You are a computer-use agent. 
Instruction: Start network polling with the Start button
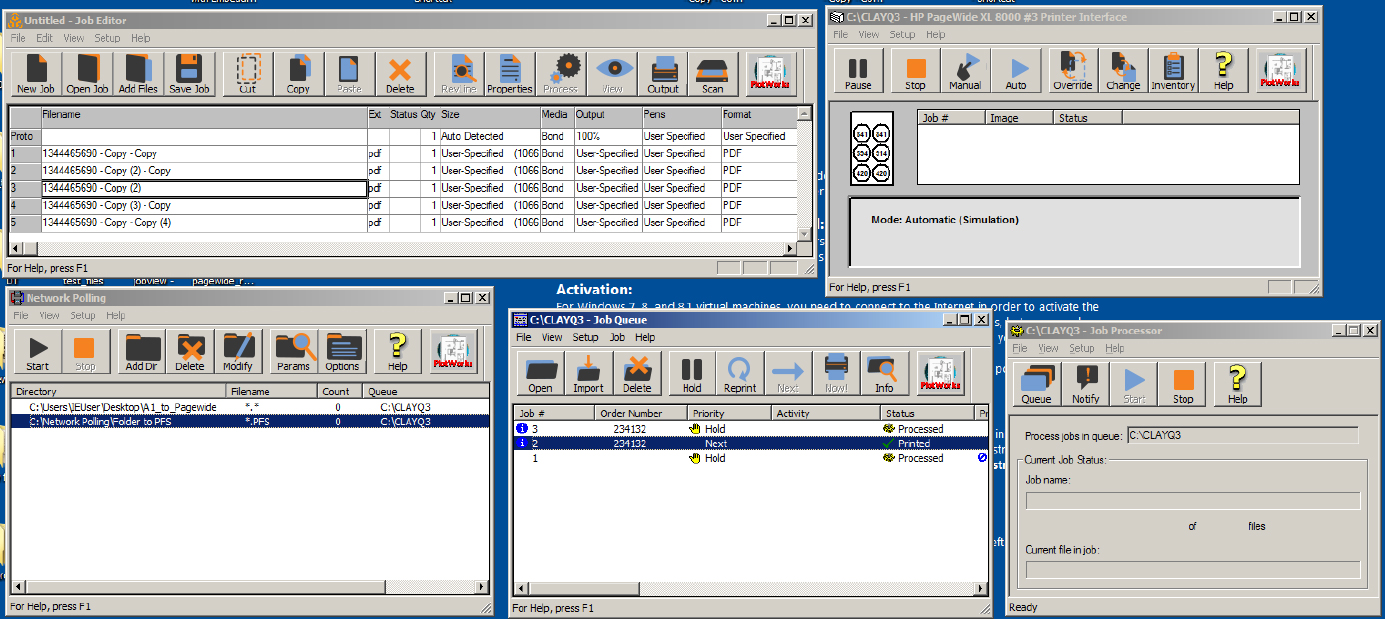tap(38, 352)
